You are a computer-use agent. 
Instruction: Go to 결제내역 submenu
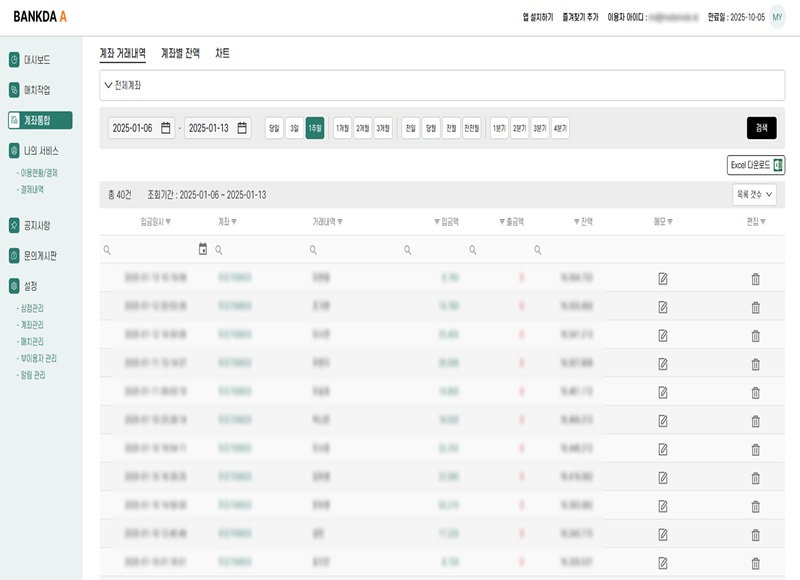tap(31, 189)
